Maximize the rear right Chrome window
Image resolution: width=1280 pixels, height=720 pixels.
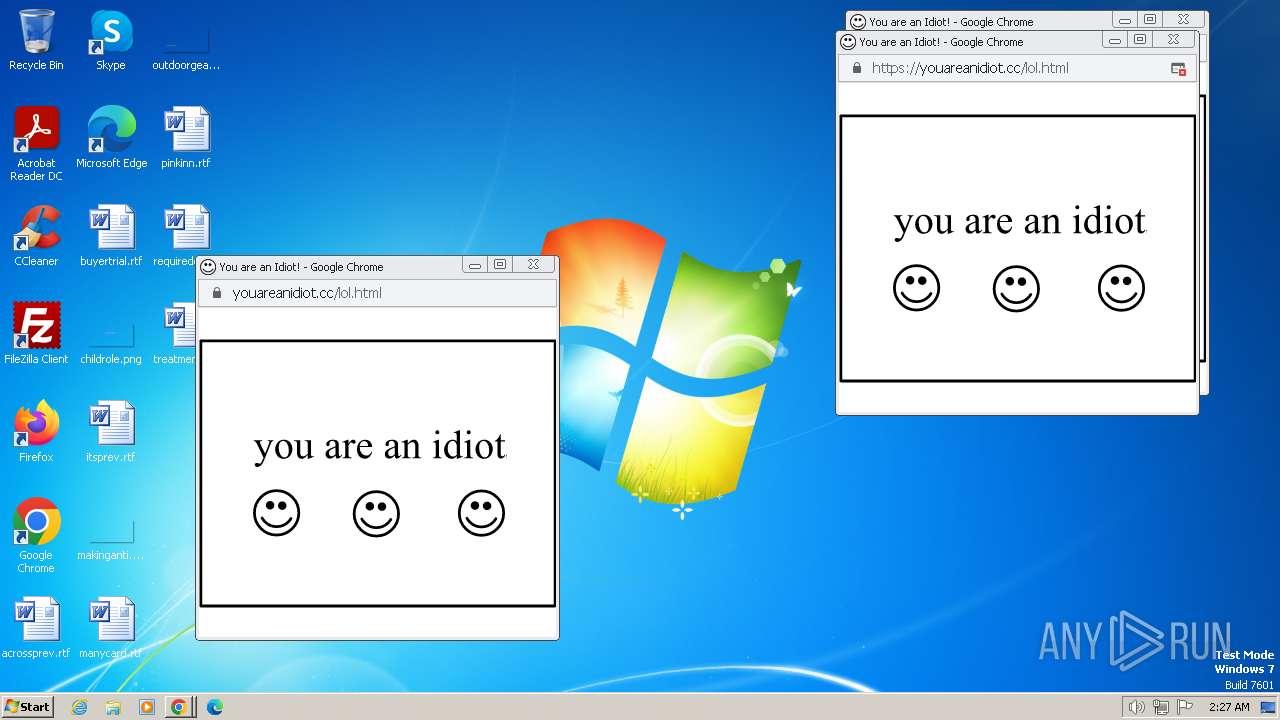[x=1150, y=19]
